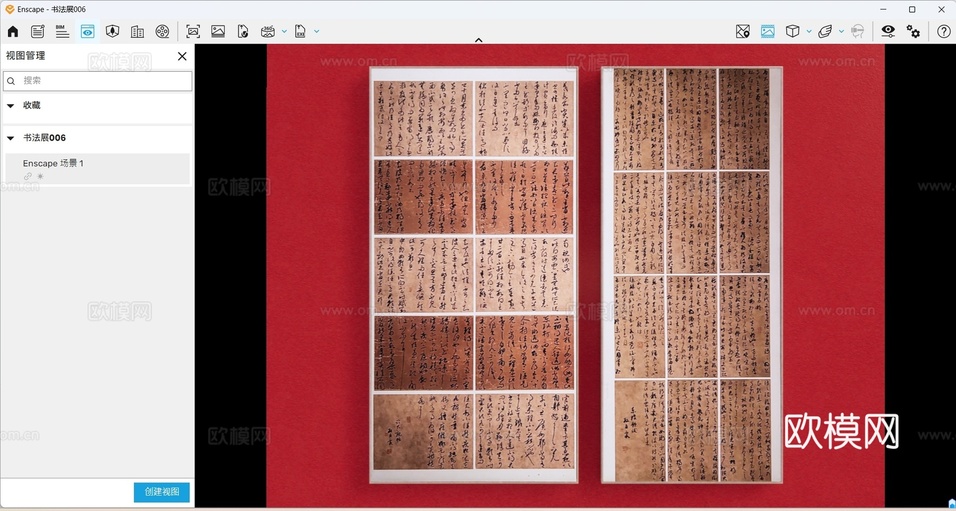Image resolution: width=956 pixels, height=511 pixels.
Task: Minimize the Enscape window
Action: pos(884,9)
